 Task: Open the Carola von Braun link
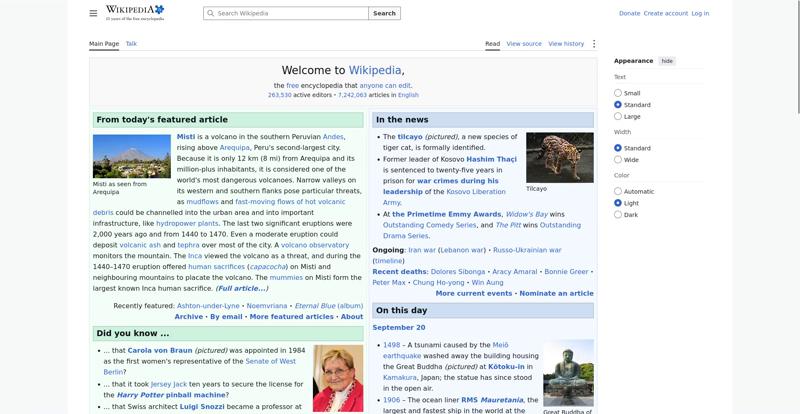pyautogui.click(x=160, y=351)
